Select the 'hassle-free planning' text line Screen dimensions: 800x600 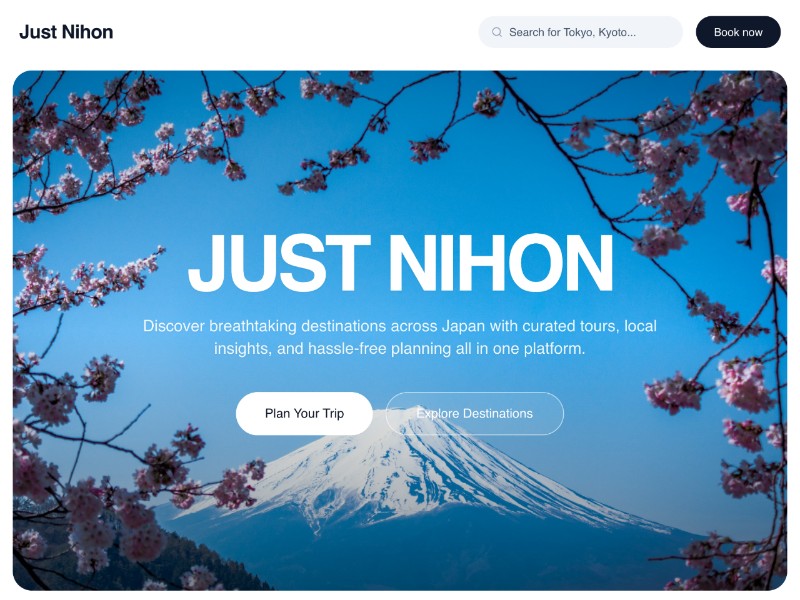pyautogui.click(x=399, y=349)
